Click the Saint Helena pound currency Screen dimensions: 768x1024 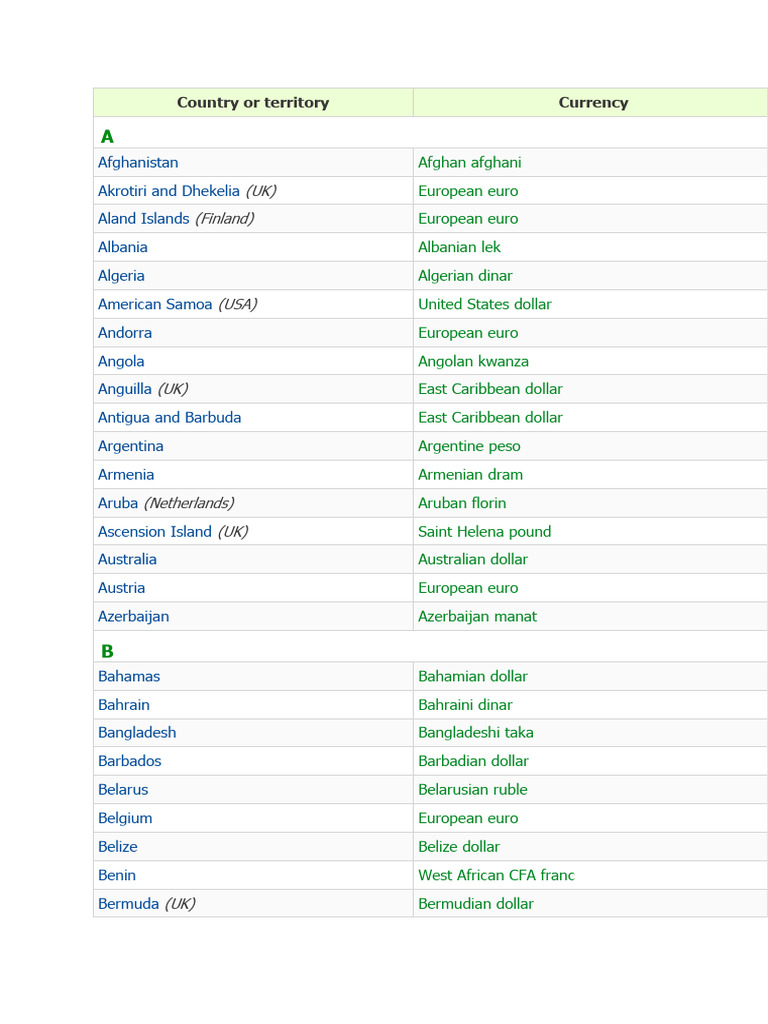tap(485, 532)
